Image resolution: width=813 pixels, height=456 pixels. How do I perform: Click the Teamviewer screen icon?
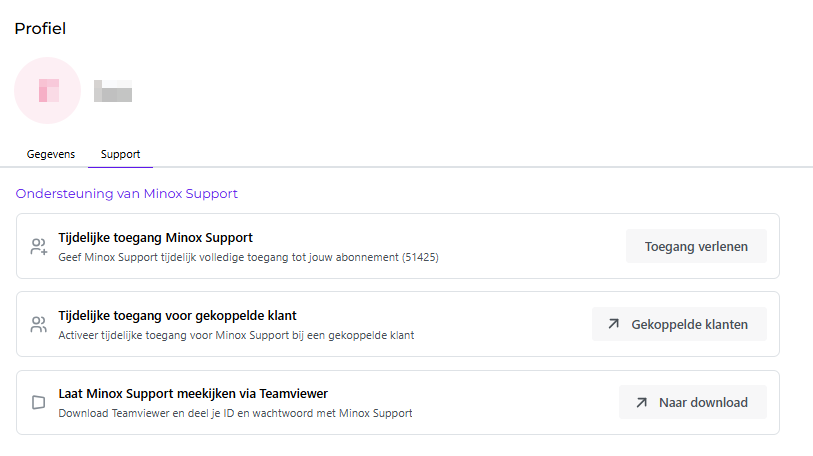point(38,403)
